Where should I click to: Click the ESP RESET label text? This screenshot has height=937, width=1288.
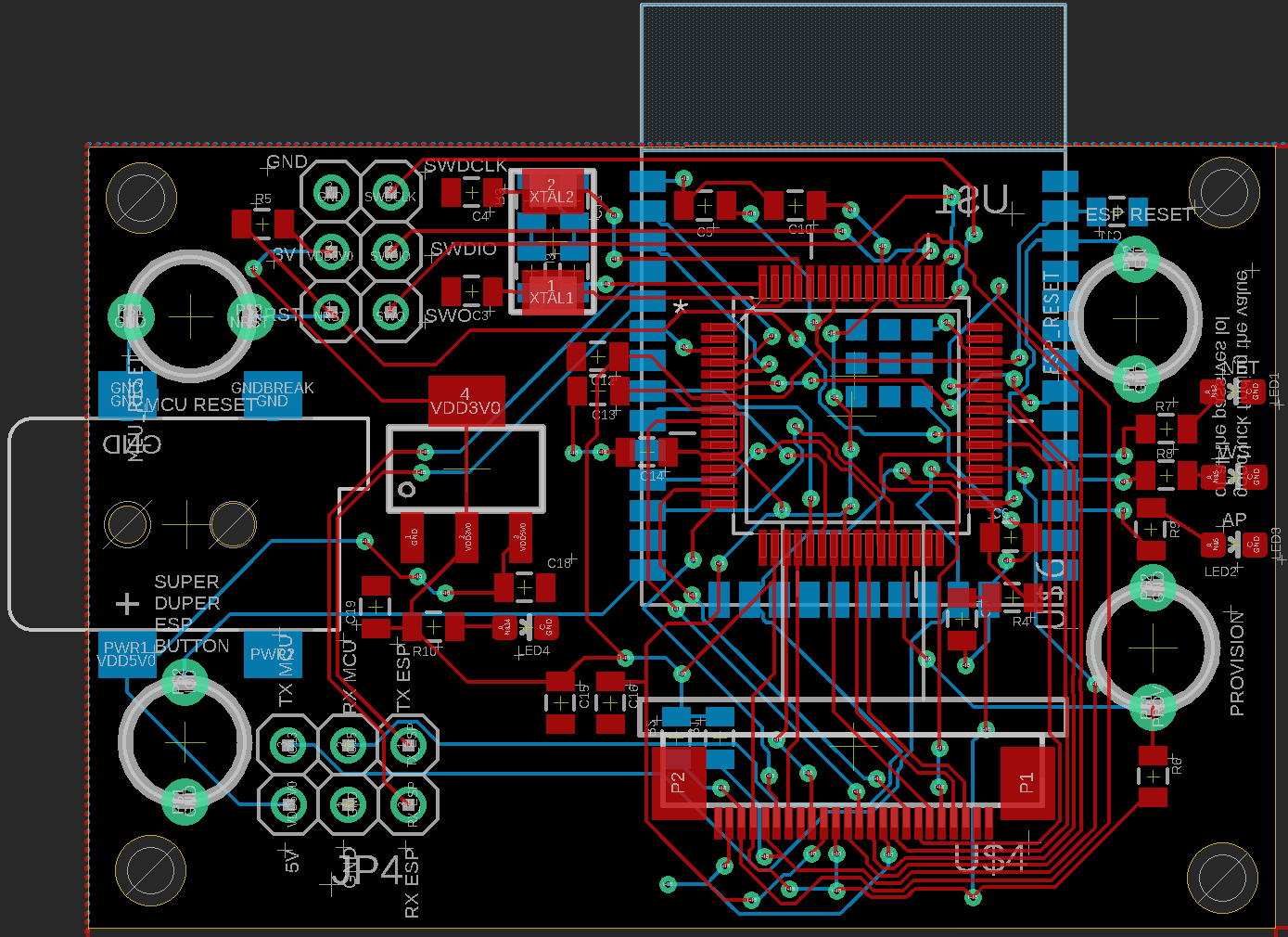(1139, 214)
